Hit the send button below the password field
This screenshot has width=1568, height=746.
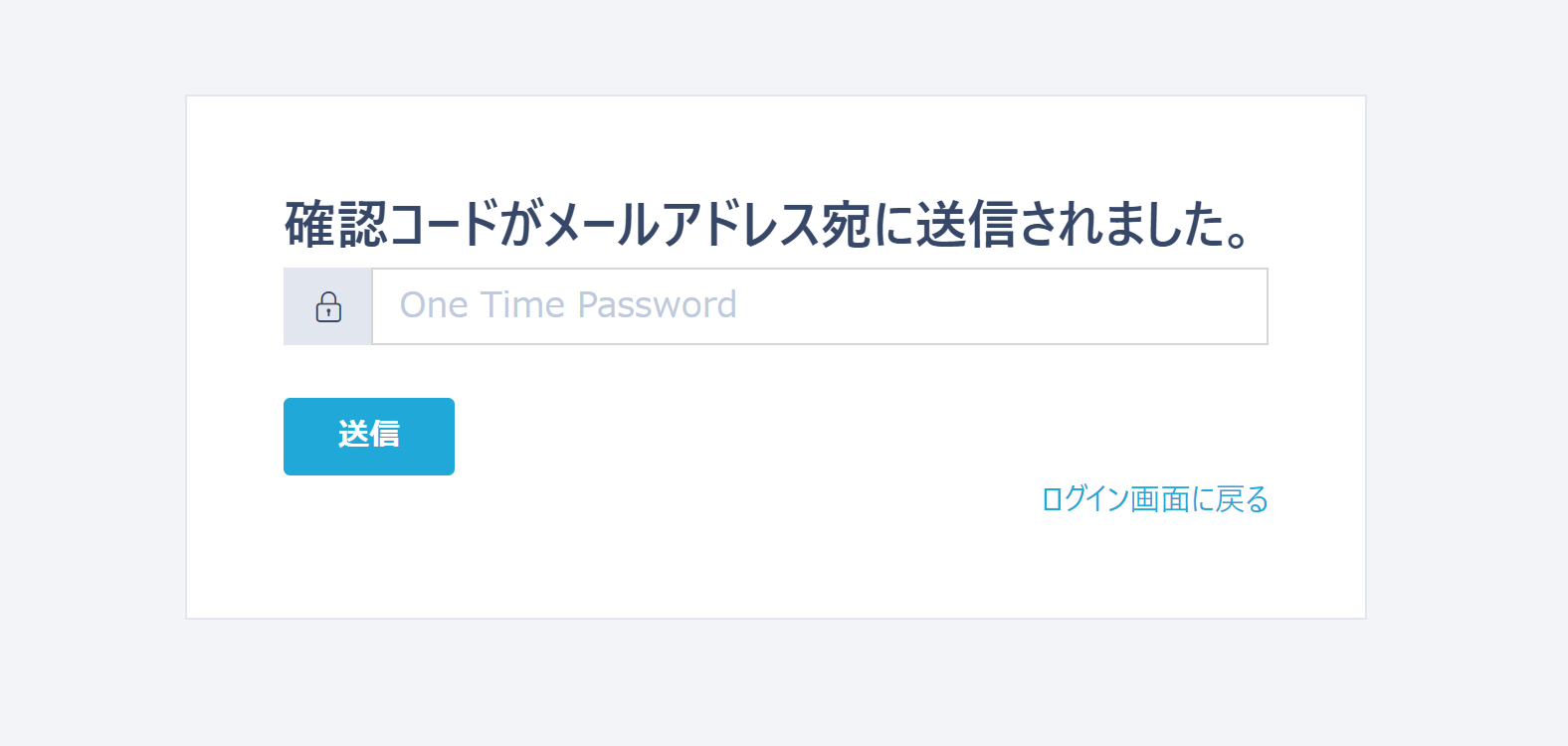tap(369, 437)
